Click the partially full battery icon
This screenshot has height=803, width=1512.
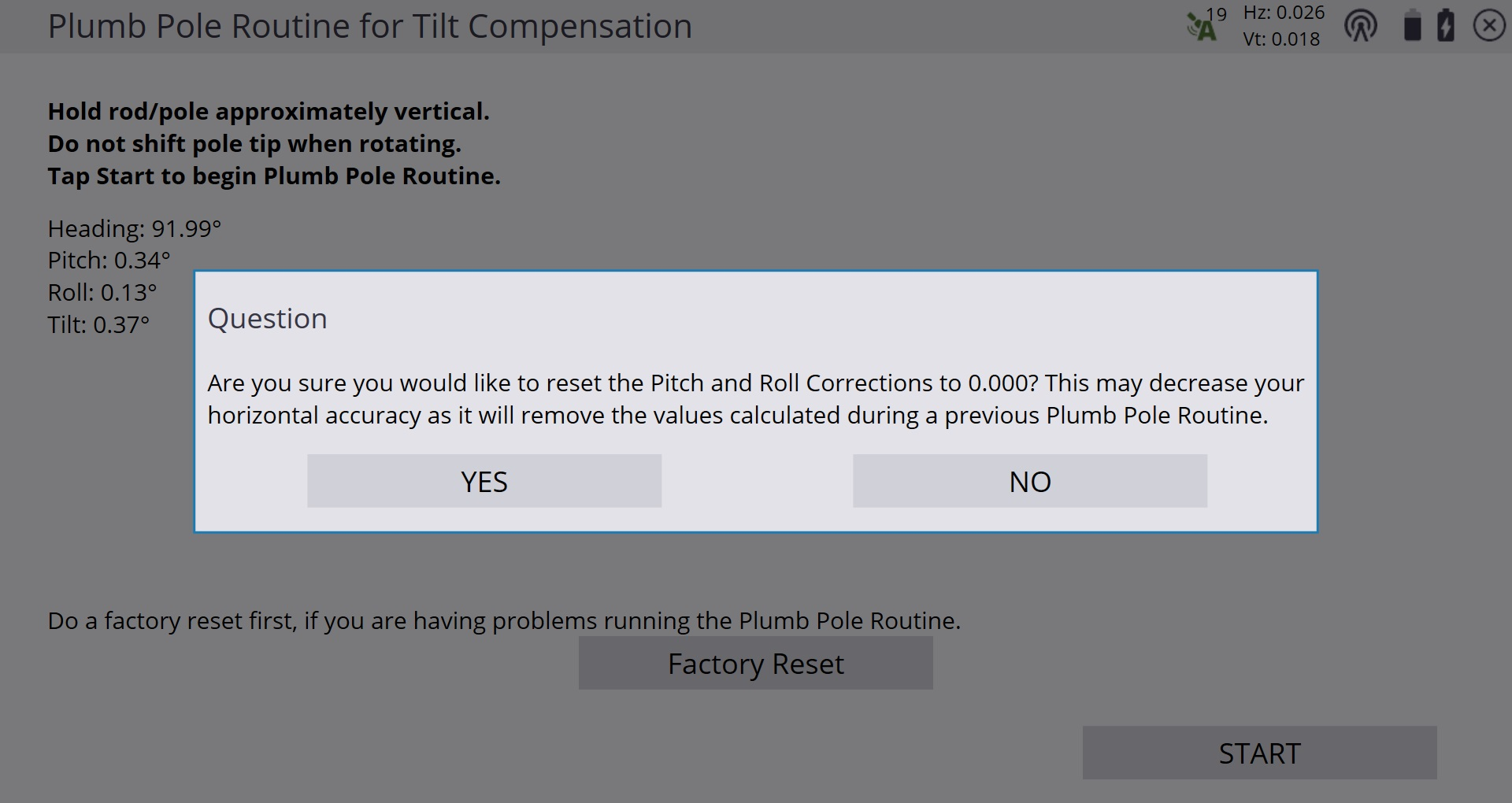(x=1413, y=26)
